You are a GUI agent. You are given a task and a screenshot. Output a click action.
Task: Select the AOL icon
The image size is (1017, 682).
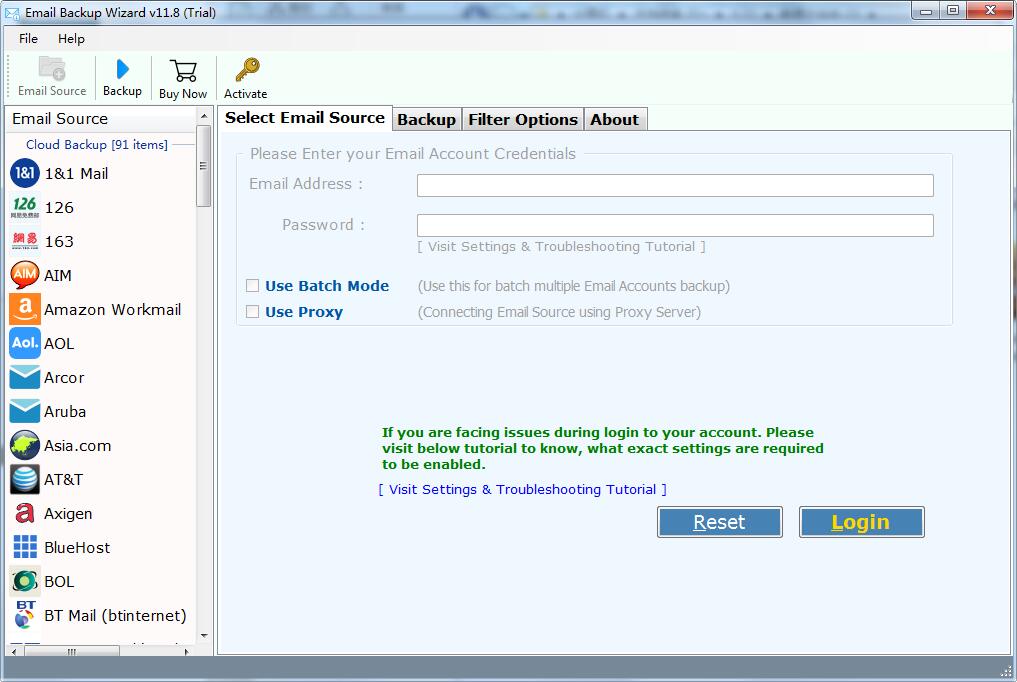tap(25, 344)
